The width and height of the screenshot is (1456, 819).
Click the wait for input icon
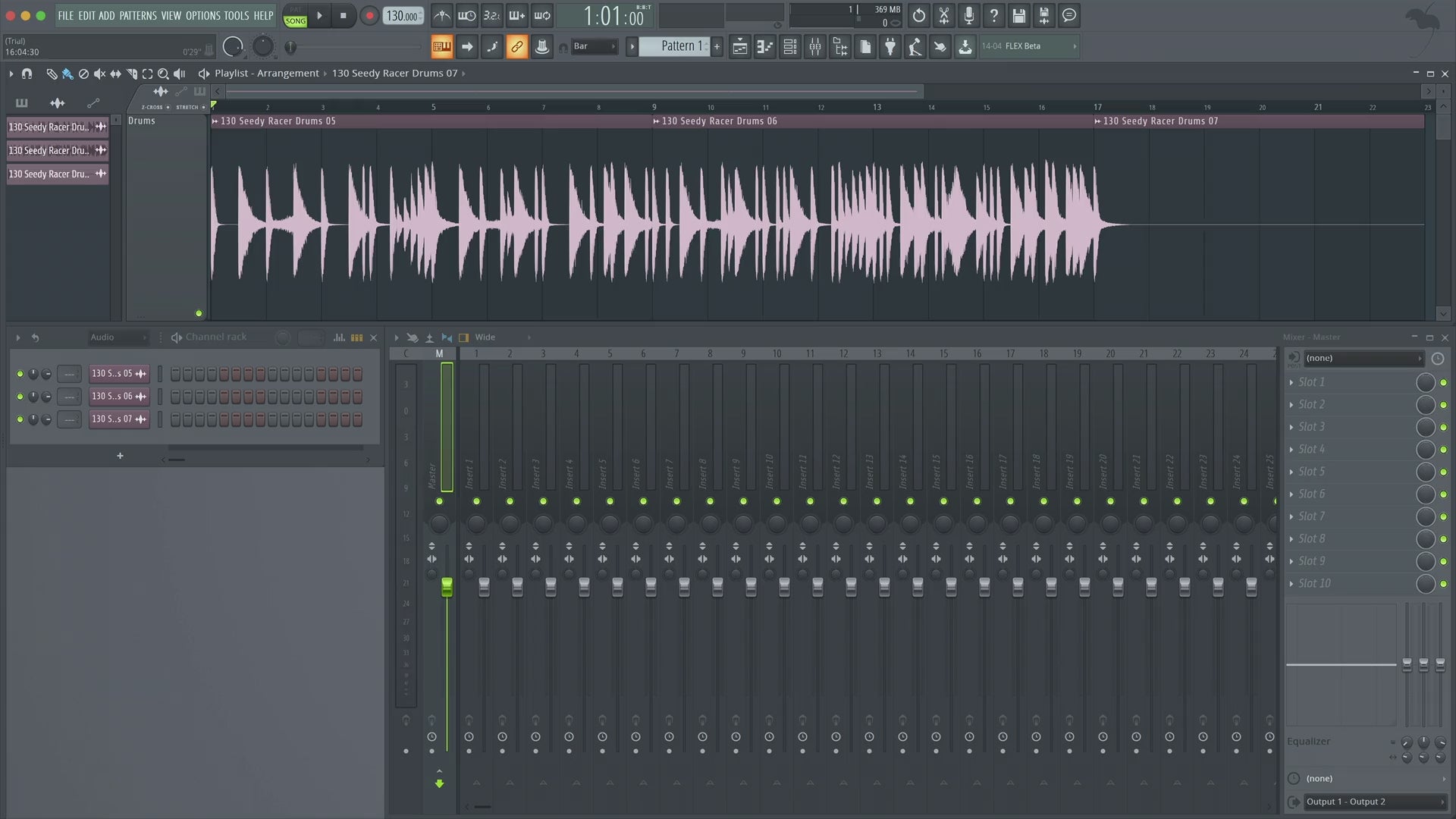pos(466,15)
